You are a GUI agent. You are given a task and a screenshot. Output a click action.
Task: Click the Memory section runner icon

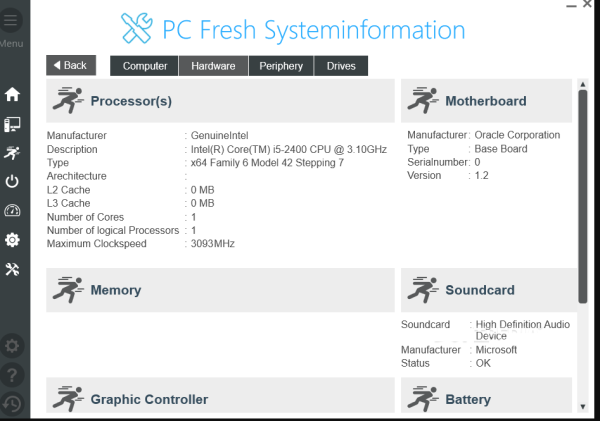(68, 290)
